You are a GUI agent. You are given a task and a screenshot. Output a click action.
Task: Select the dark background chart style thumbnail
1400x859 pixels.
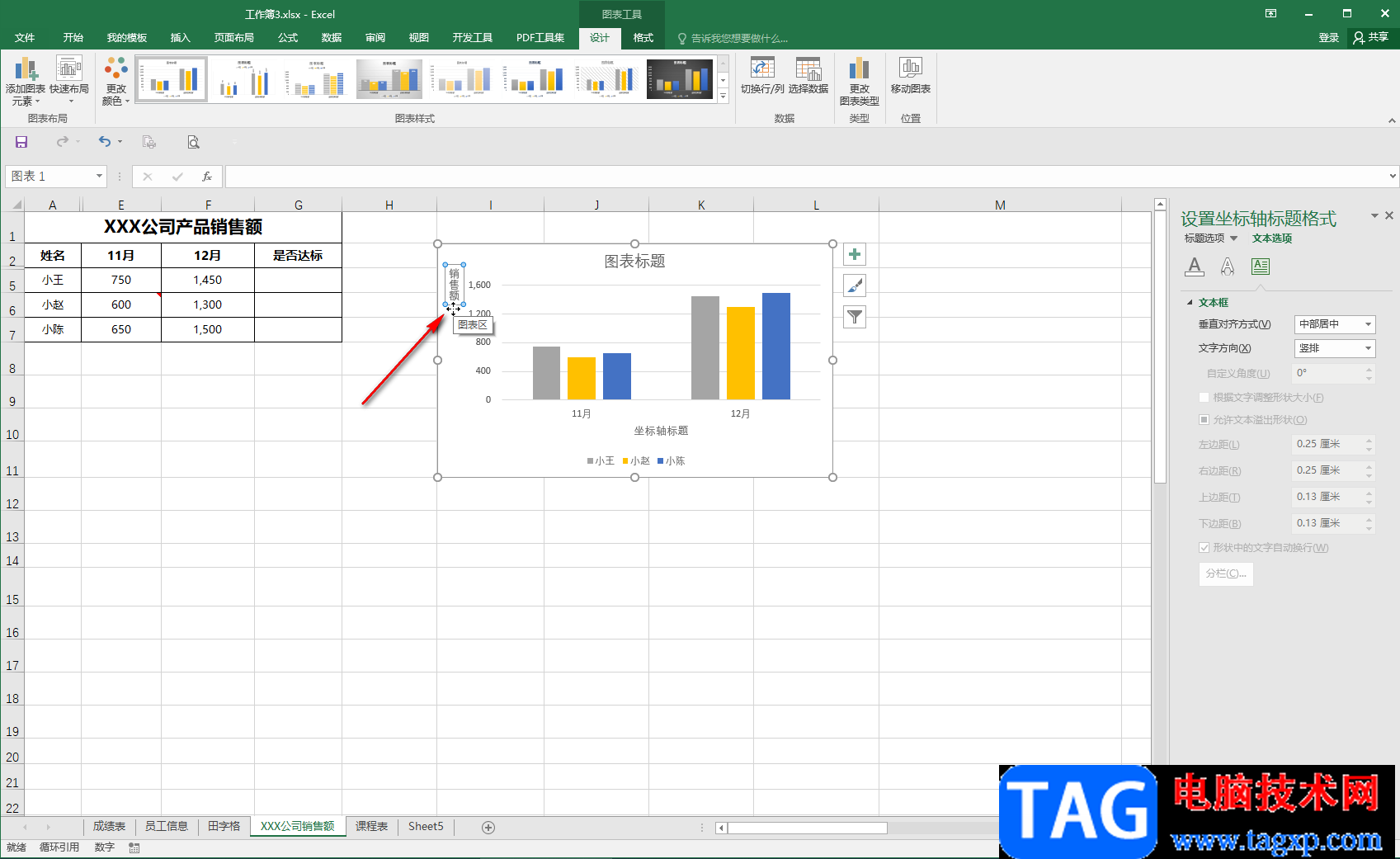[x=679, y=79]
